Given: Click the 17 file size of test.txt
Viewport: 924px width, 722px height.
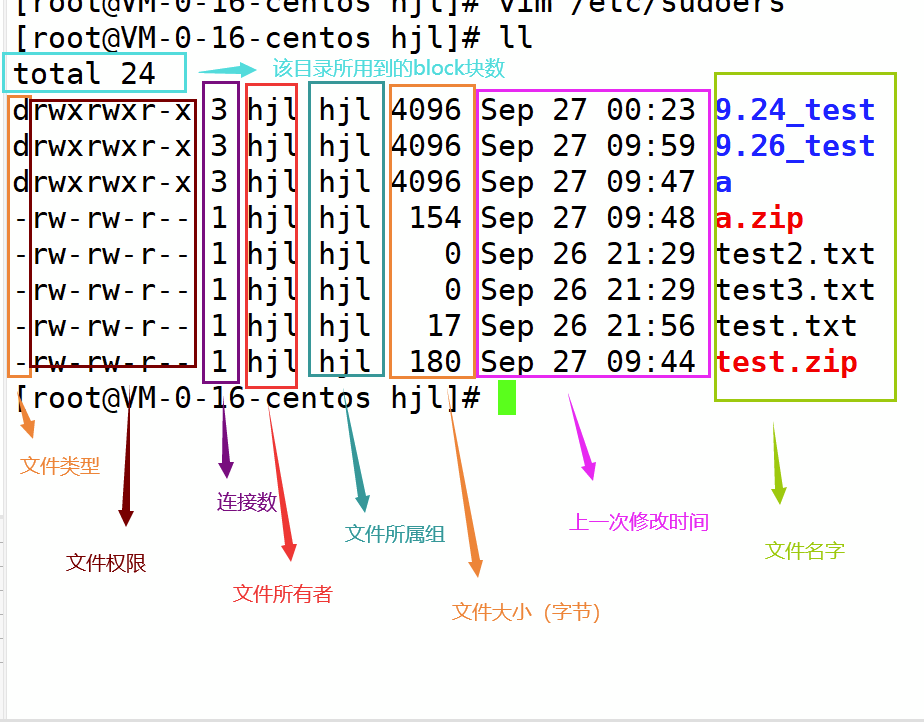Looking at the screenshot, I should coord(444,326).
